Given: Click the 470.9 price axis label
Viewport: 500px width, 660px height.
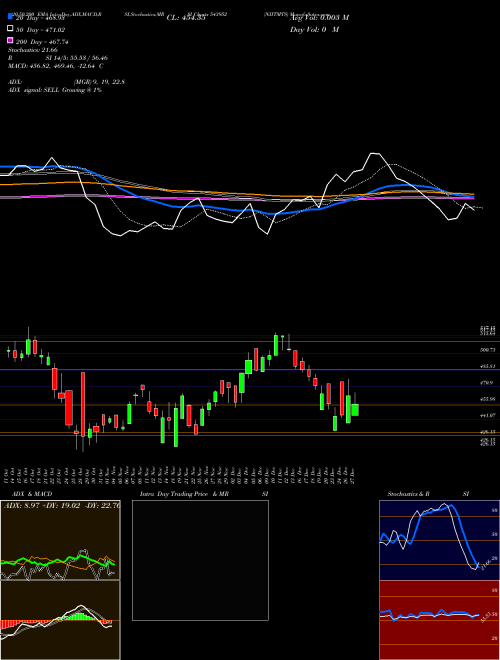Looking at the screenshot, I should pos(487,383).
